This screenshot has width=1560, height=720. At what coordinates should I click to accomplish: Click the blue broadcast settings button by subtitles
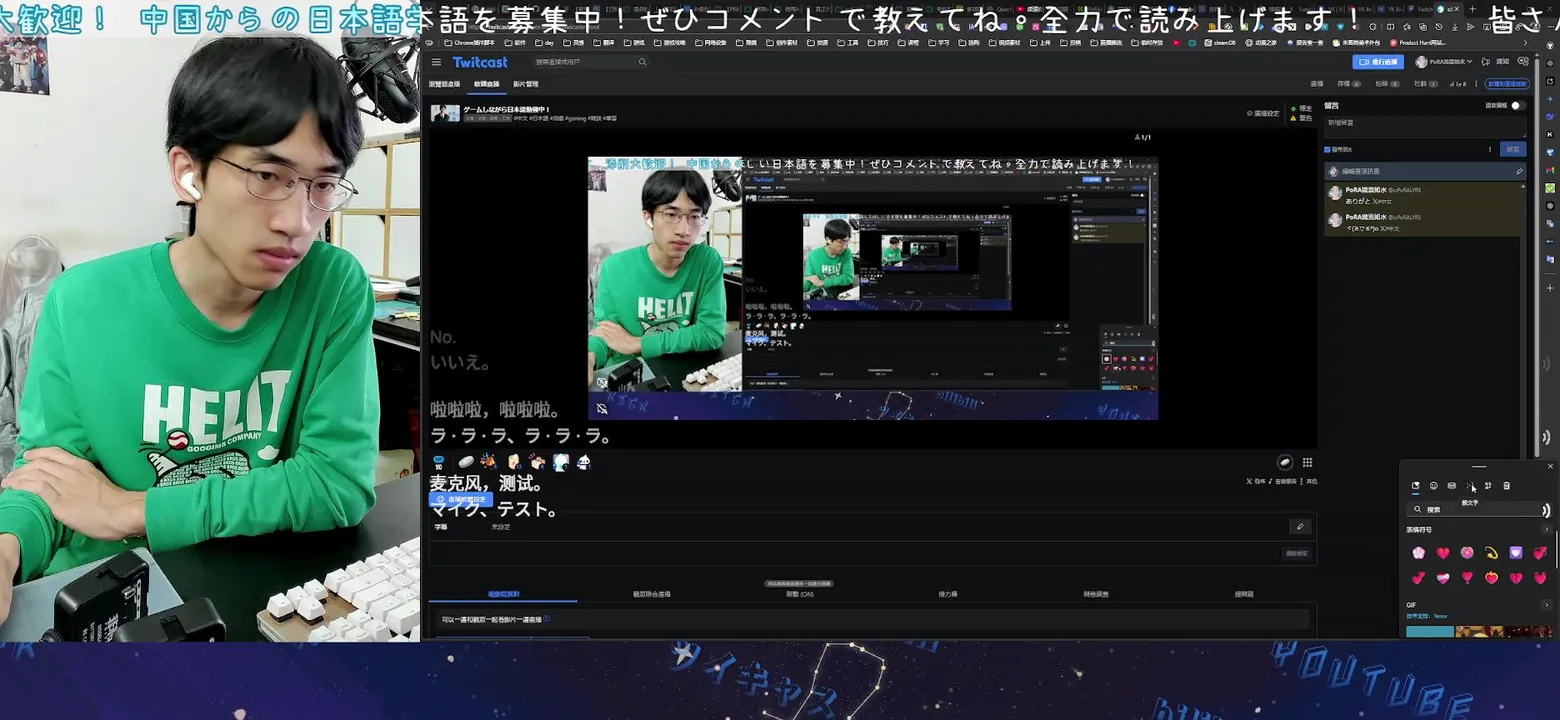pyautogui.click(x=461, y=499)
